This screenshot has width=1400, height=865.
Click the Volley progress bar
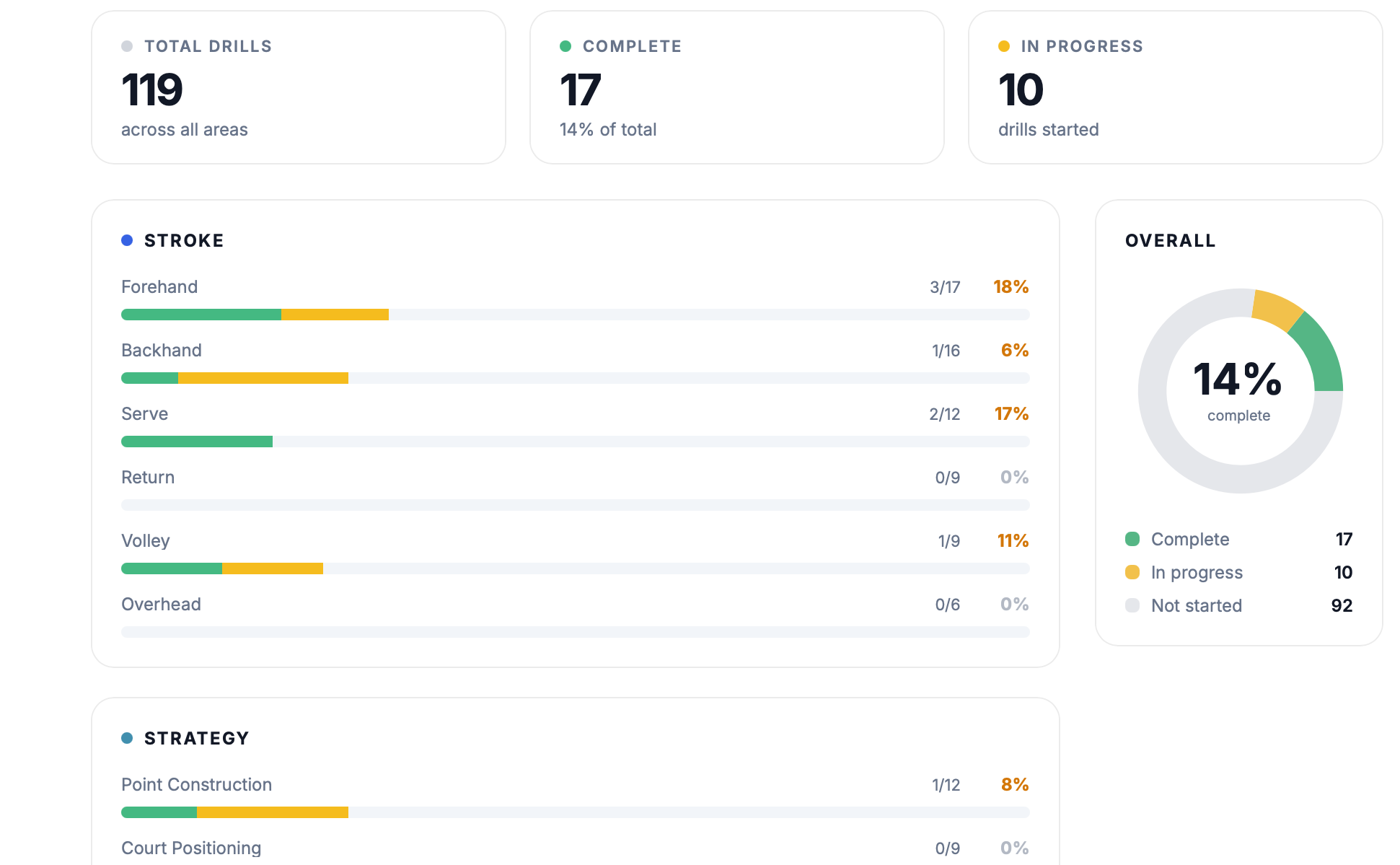pos(576,568)
